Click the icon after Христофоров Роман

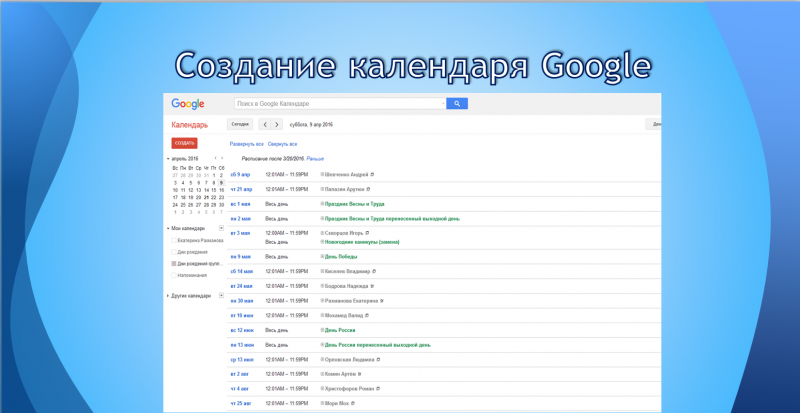point(378,389)
